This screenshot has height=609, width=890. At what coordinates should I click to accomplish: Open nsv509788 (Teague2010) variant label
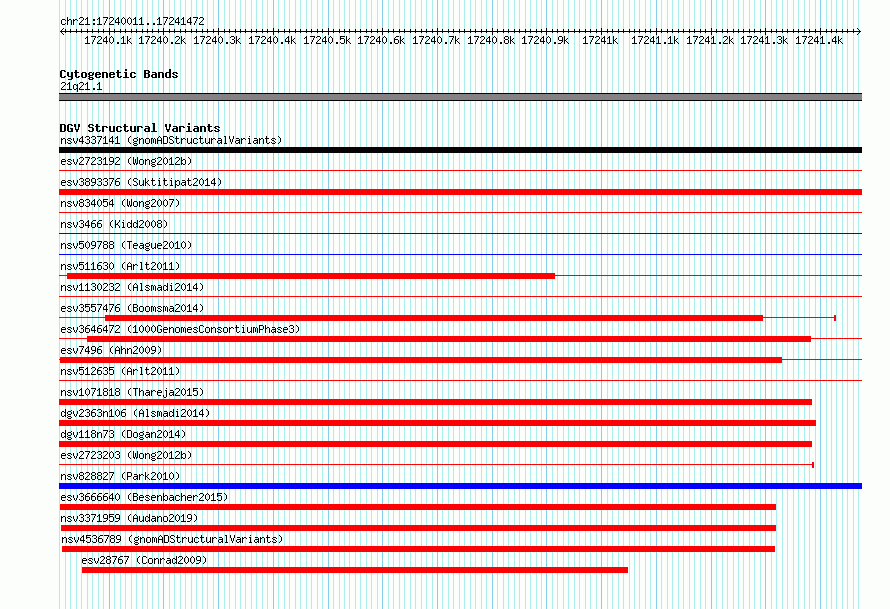tap(126, 245)
